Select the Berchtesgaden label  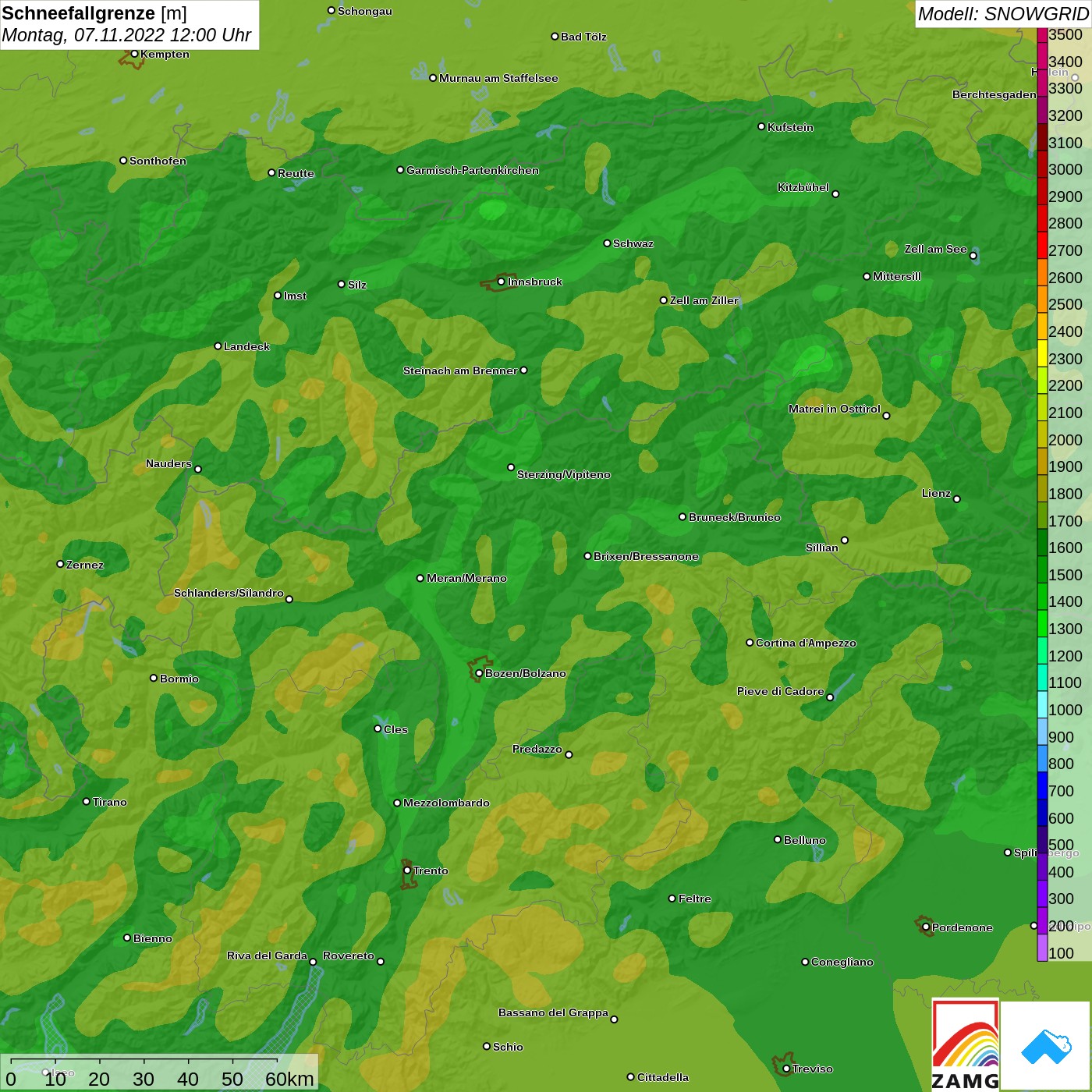point(994,94)
